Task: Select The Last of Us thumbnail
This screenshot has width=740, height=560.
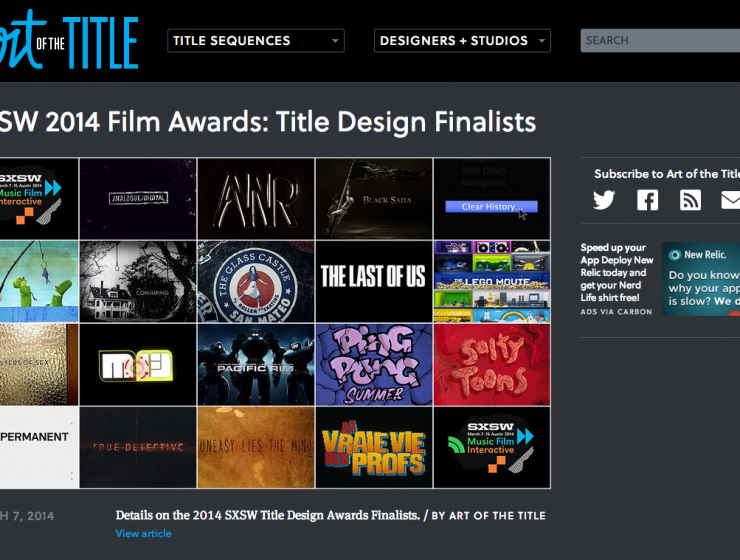Action: click(x=373, y=281)
